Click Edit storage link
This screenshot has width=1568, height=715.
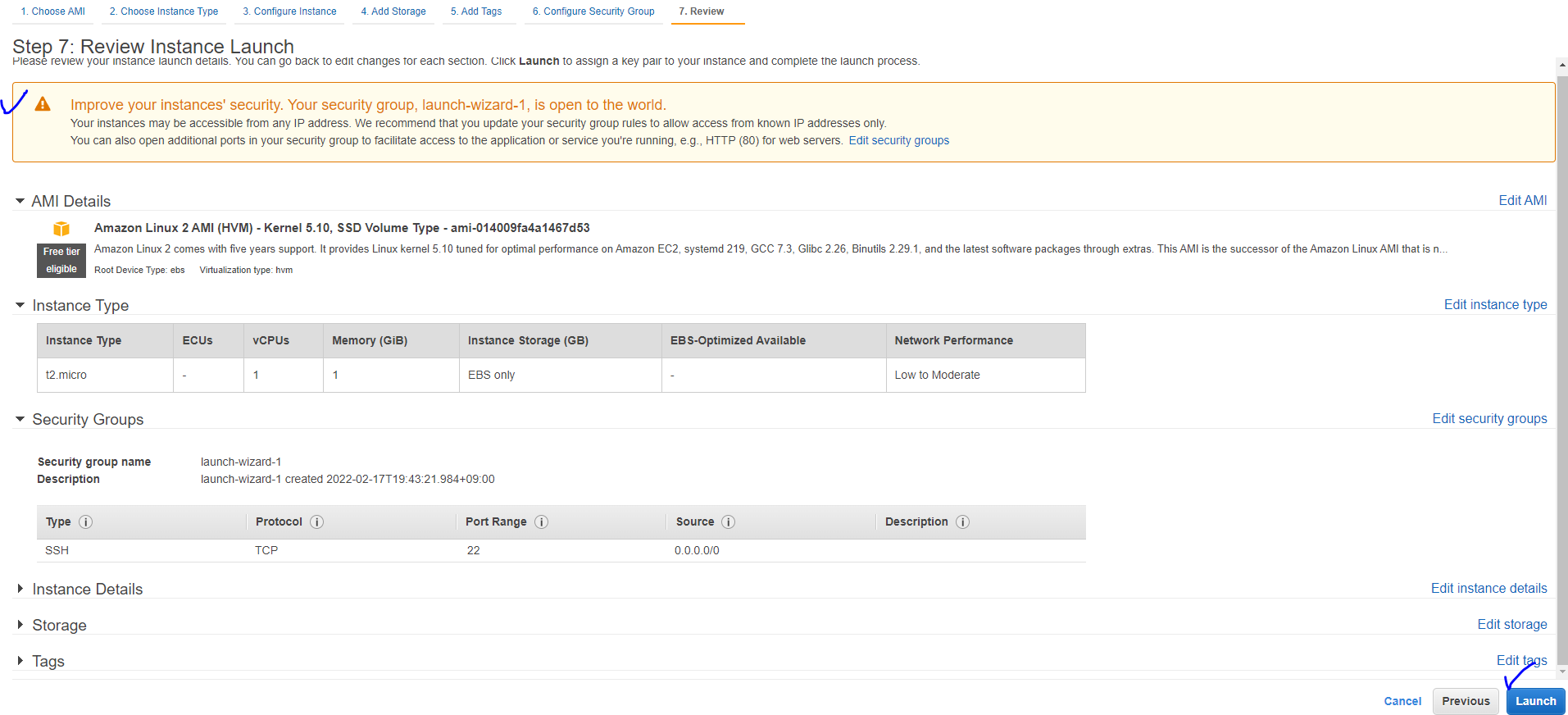point(1511,624)
